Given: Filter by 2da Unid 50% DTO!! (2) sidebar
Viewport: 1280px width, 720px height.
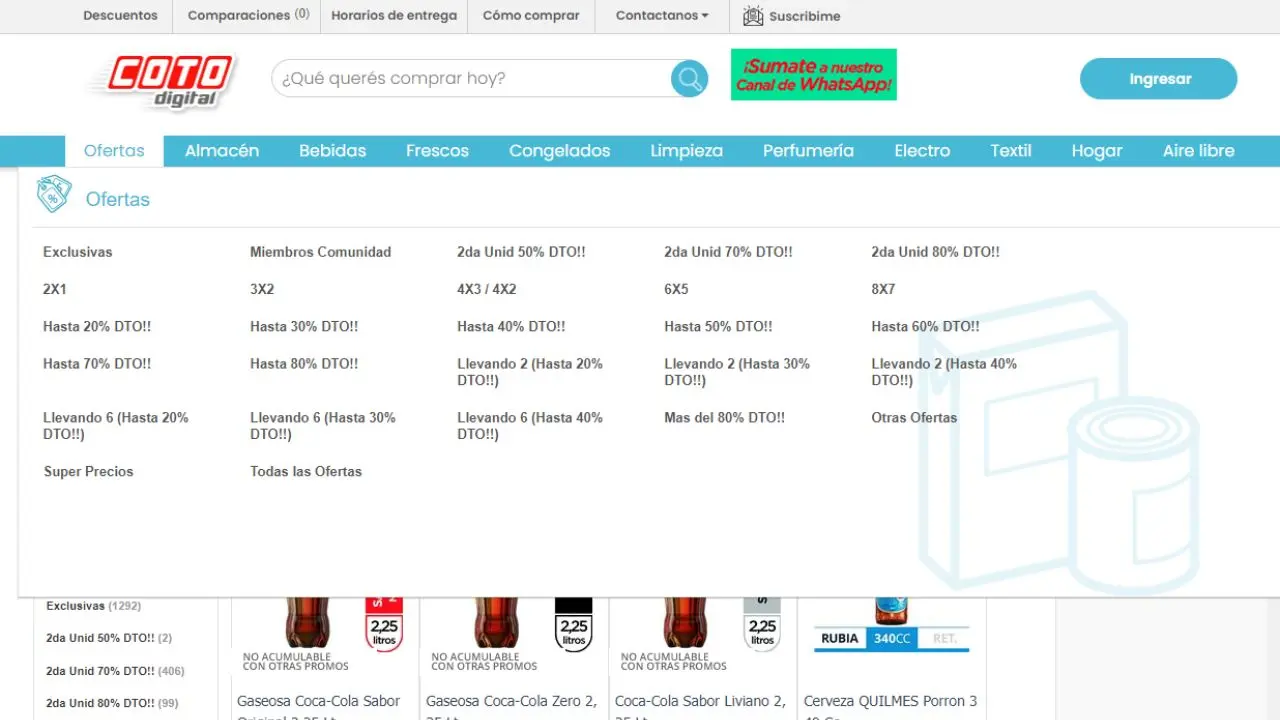Looking at the screenshot, I should (x=109, y=638).
